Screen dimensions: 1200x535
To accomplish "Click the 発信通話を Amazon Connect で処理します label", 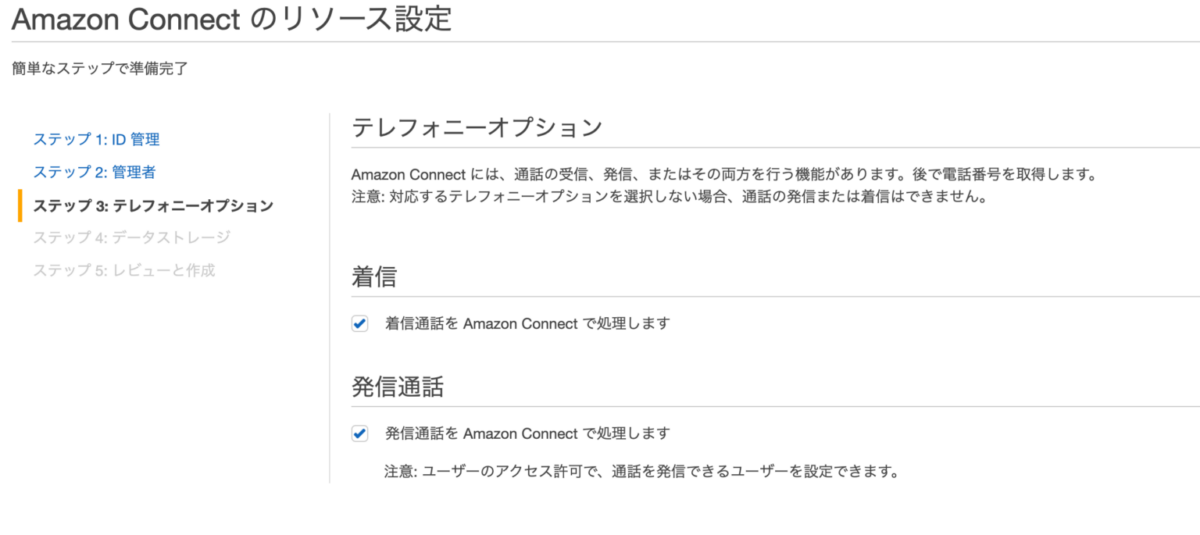I will (527, 434).
